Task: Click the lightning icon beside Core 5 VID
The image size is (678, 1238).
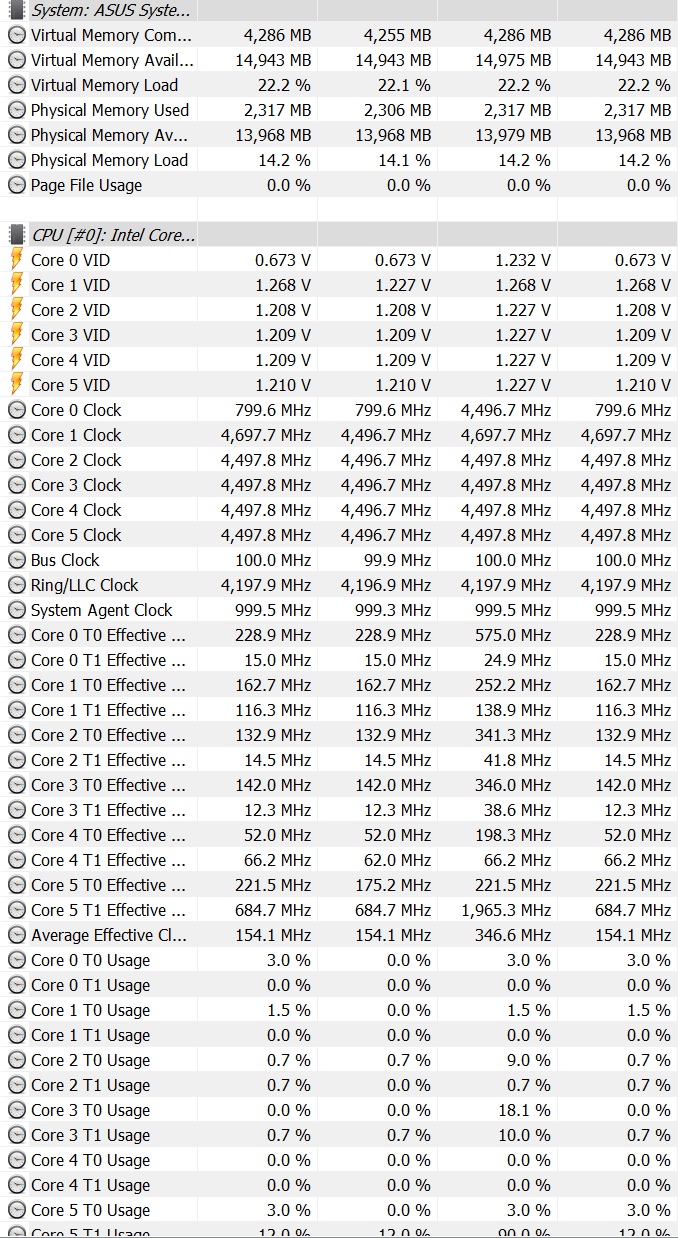Action: click(x=16, y=385)
